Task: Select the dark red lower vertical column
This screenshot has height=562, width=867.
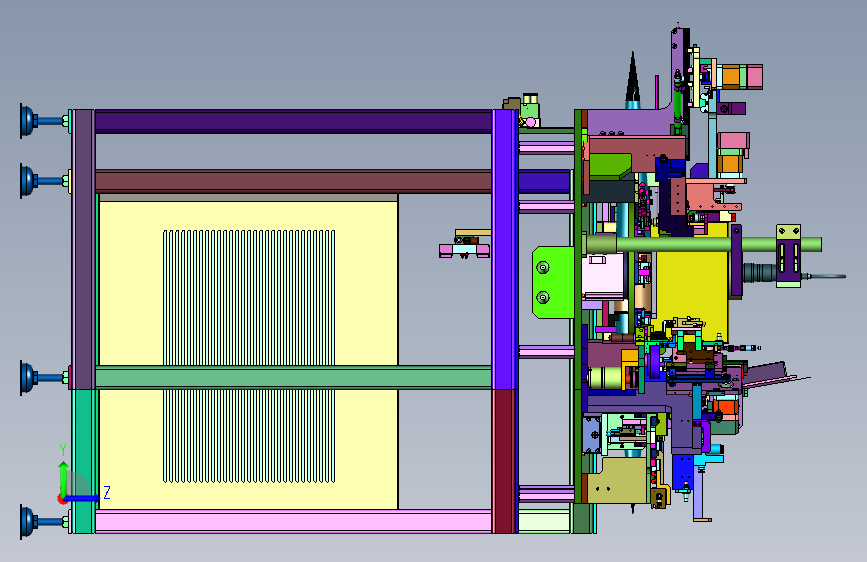Action: tap(504, 461)
